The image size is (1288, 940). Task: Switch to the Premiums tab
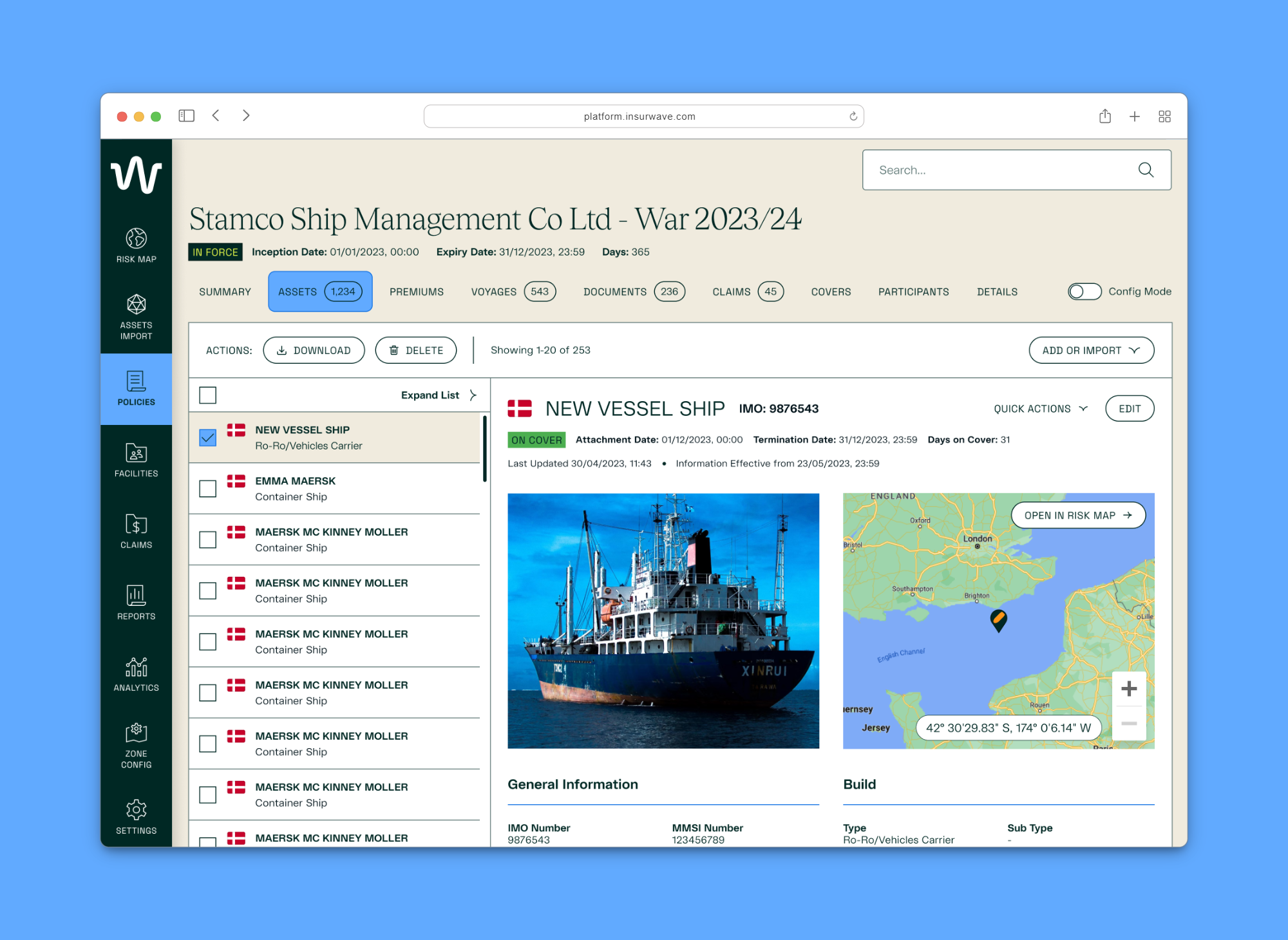tap(417, 292)
